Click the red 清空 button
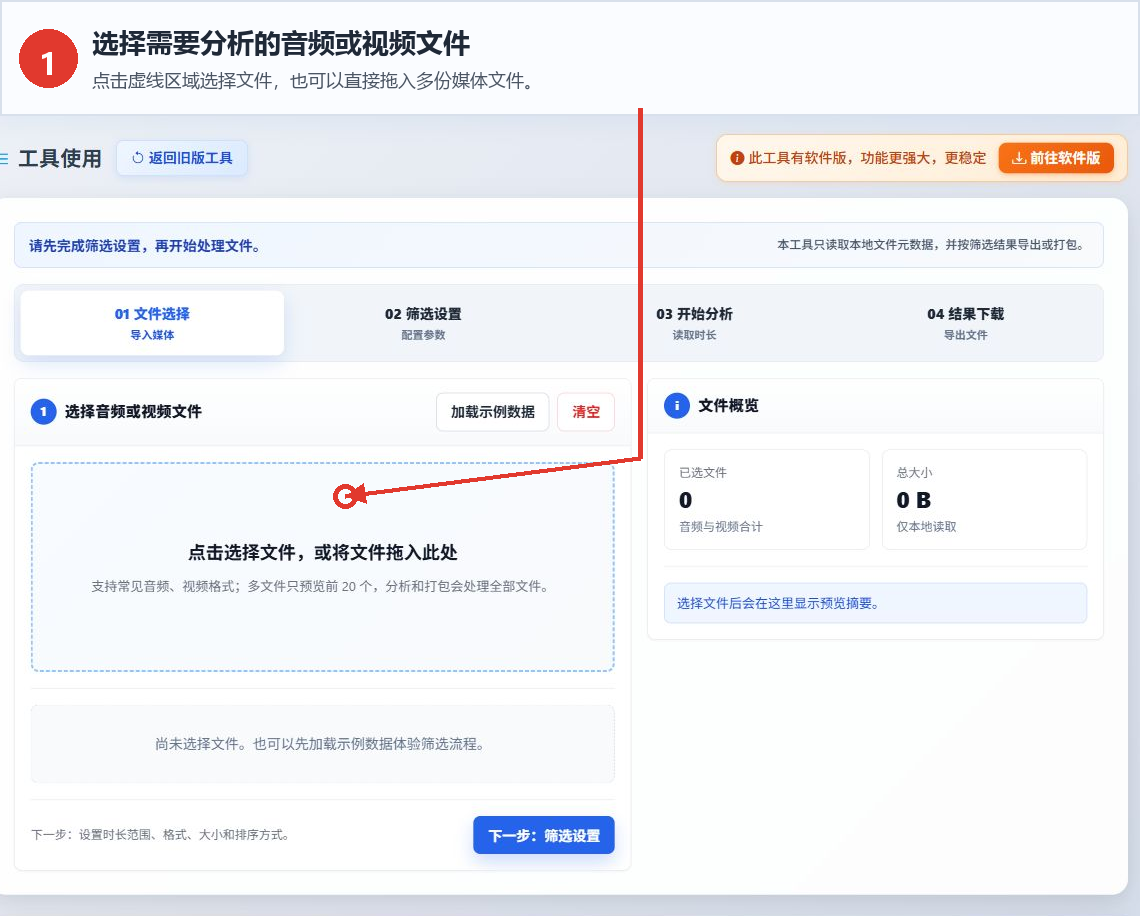Image resolution: width=1140 pixels, height=916 pixels. click(x=586, y=411)
